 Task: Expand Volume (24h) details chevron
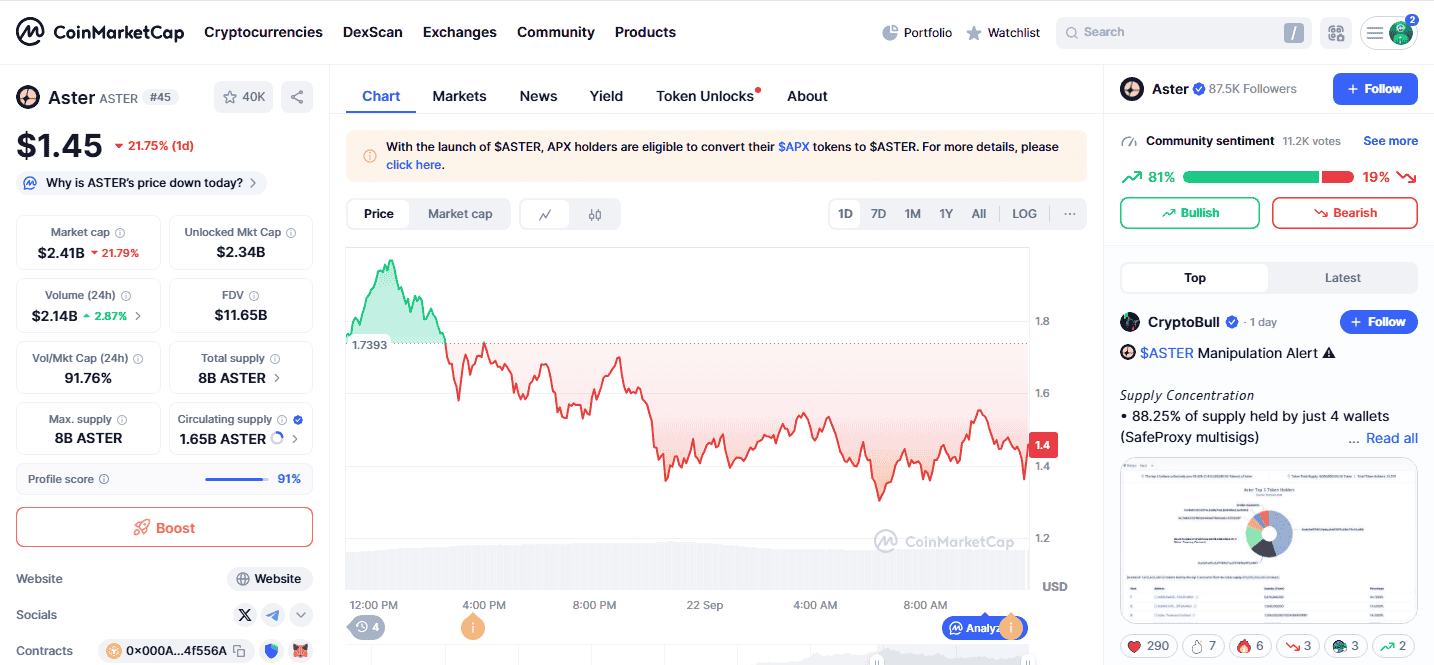click(138, 316)
